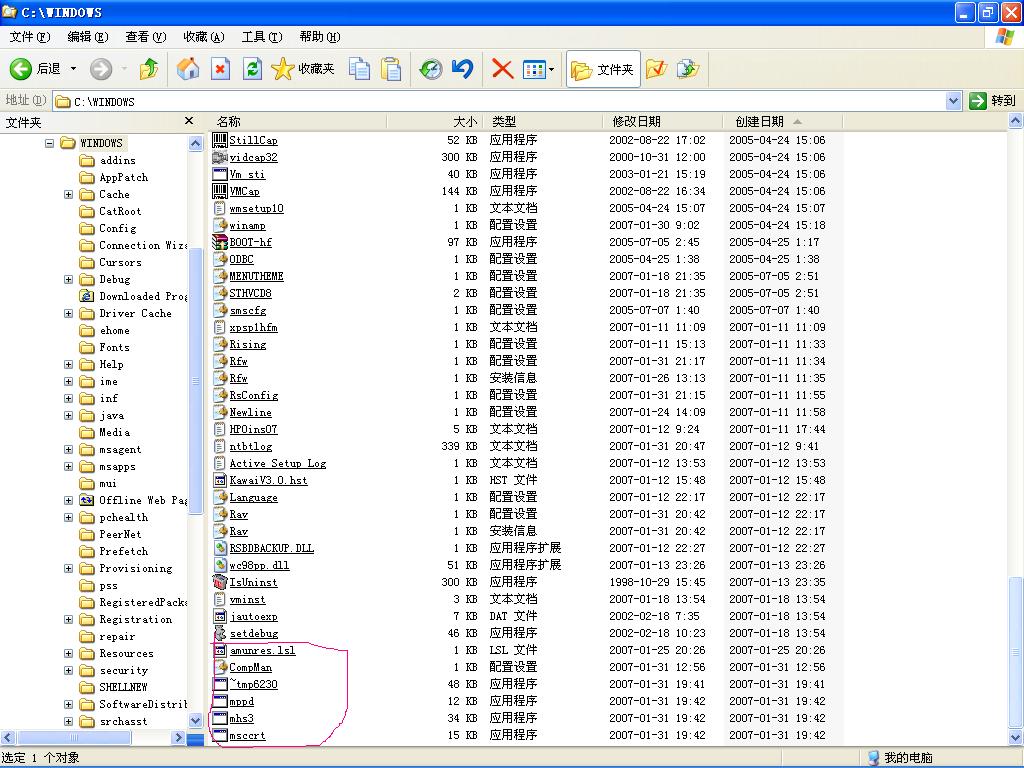Viewport: 1024px width, 768px height.
Task: Sort by 修改日期 column header
Action: (x=636, y=121)
